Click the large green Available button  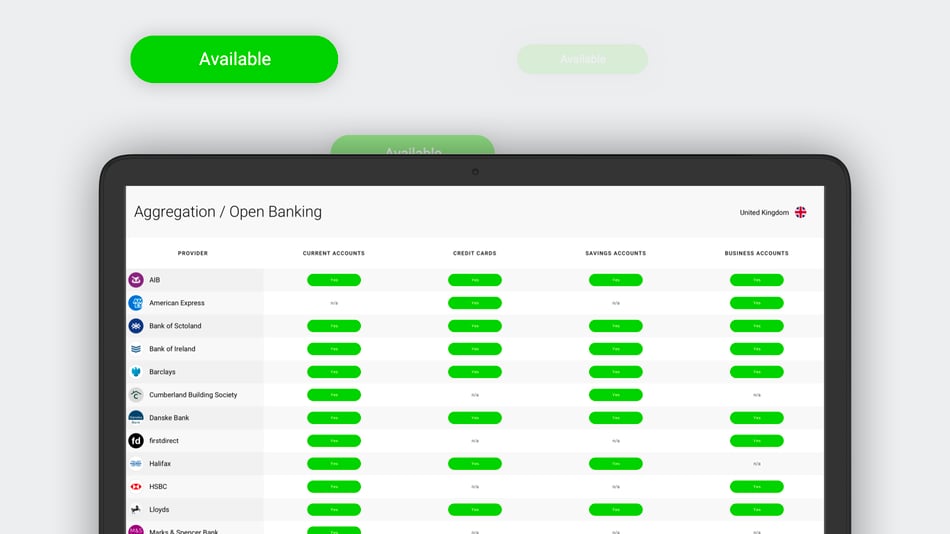point(234,59)
